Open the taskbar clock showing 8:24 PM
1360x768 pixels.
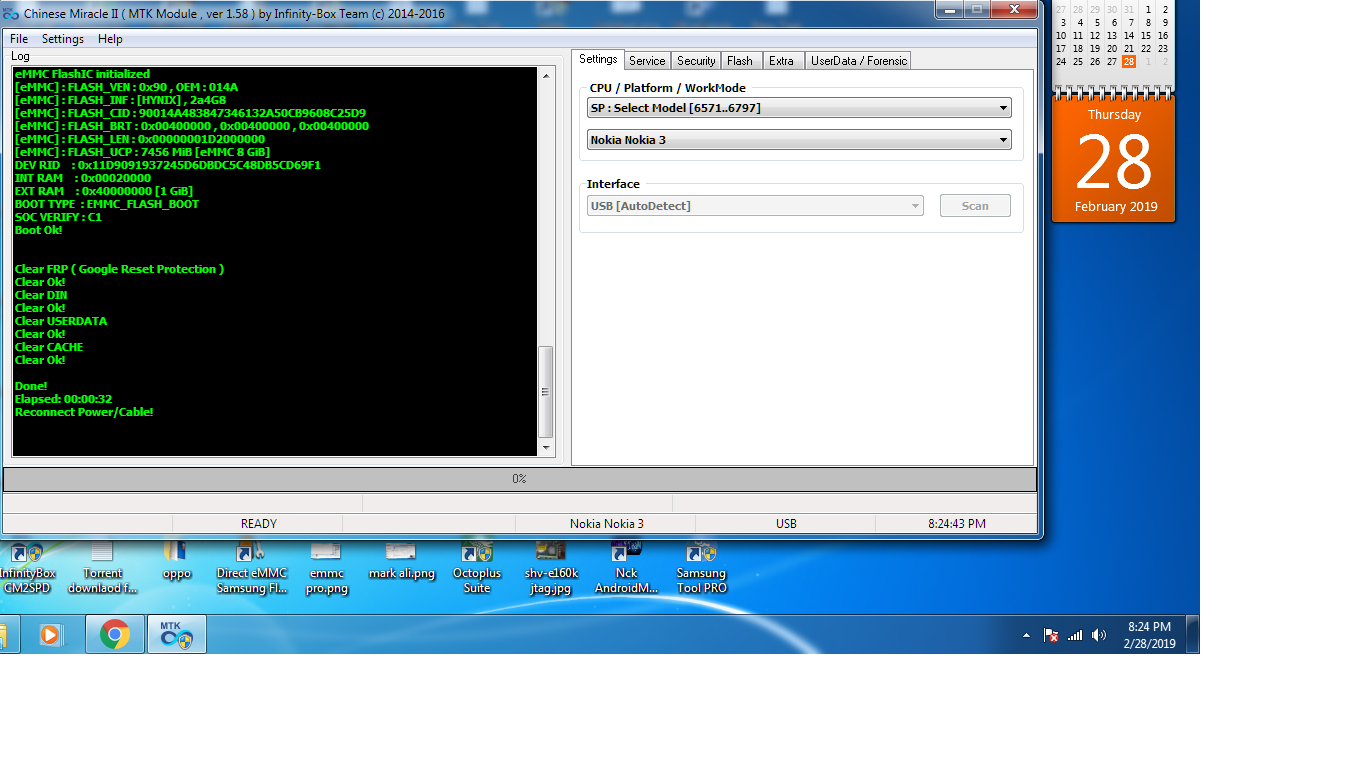tap(1148, 635)
